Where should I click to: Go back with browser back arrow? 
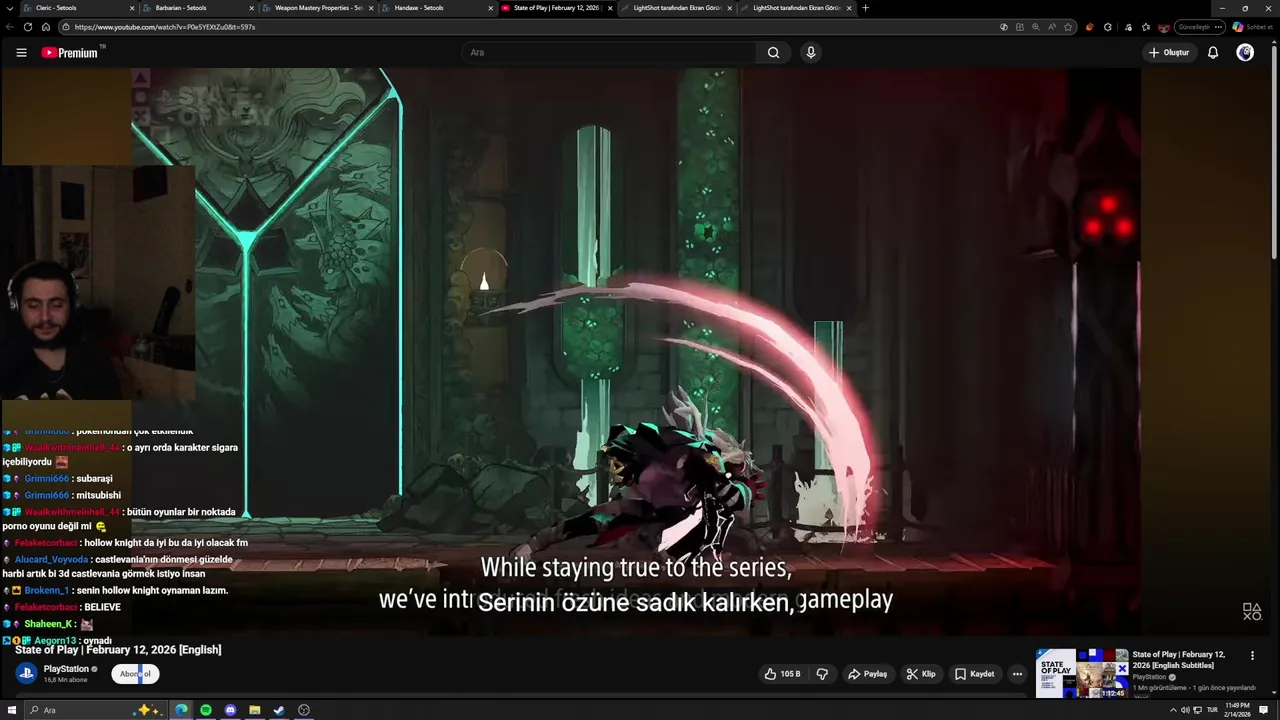click(10, 27)
